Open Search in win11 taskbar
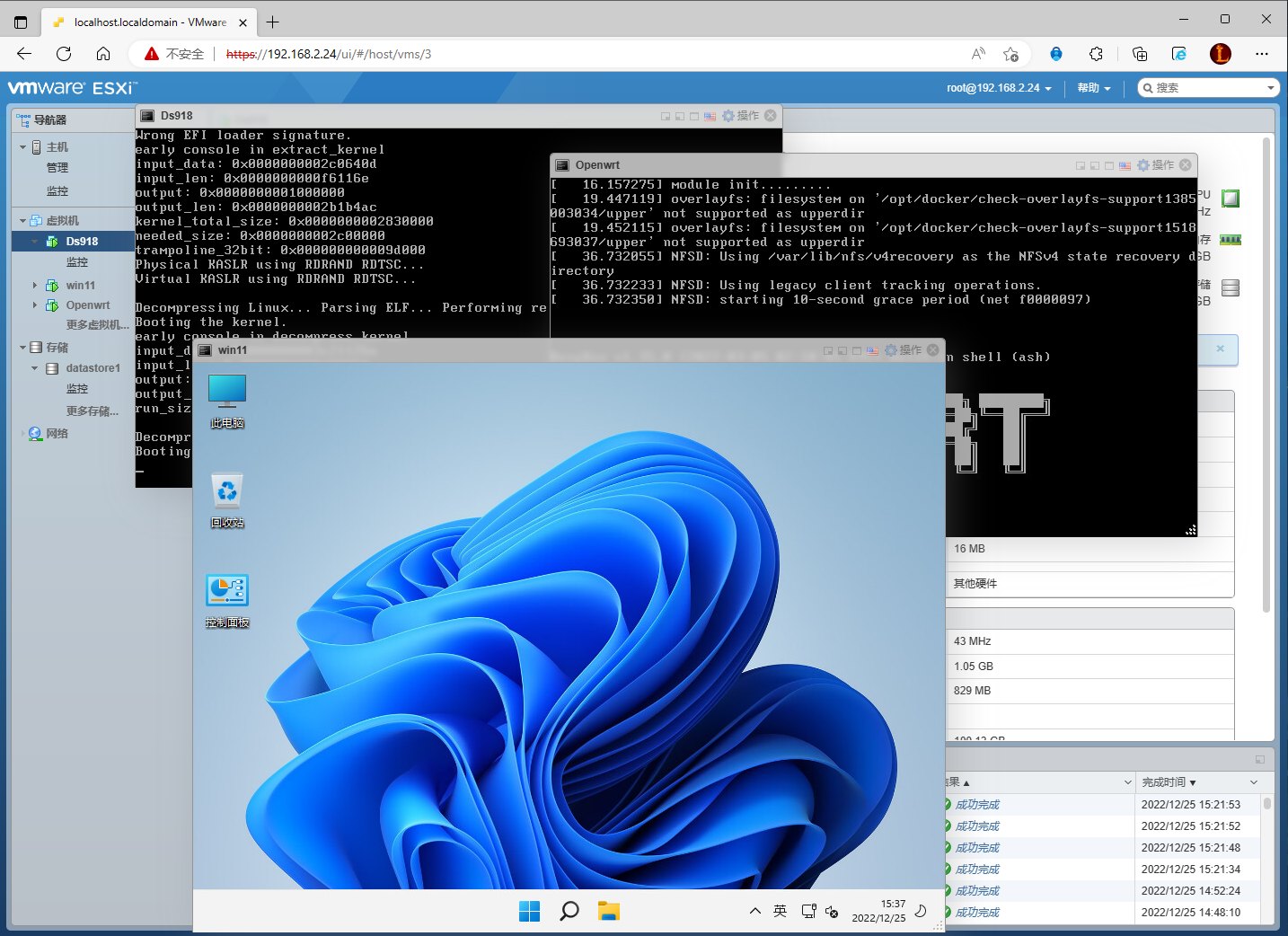This screenshot has height=936, width=1288. [569, 911]
